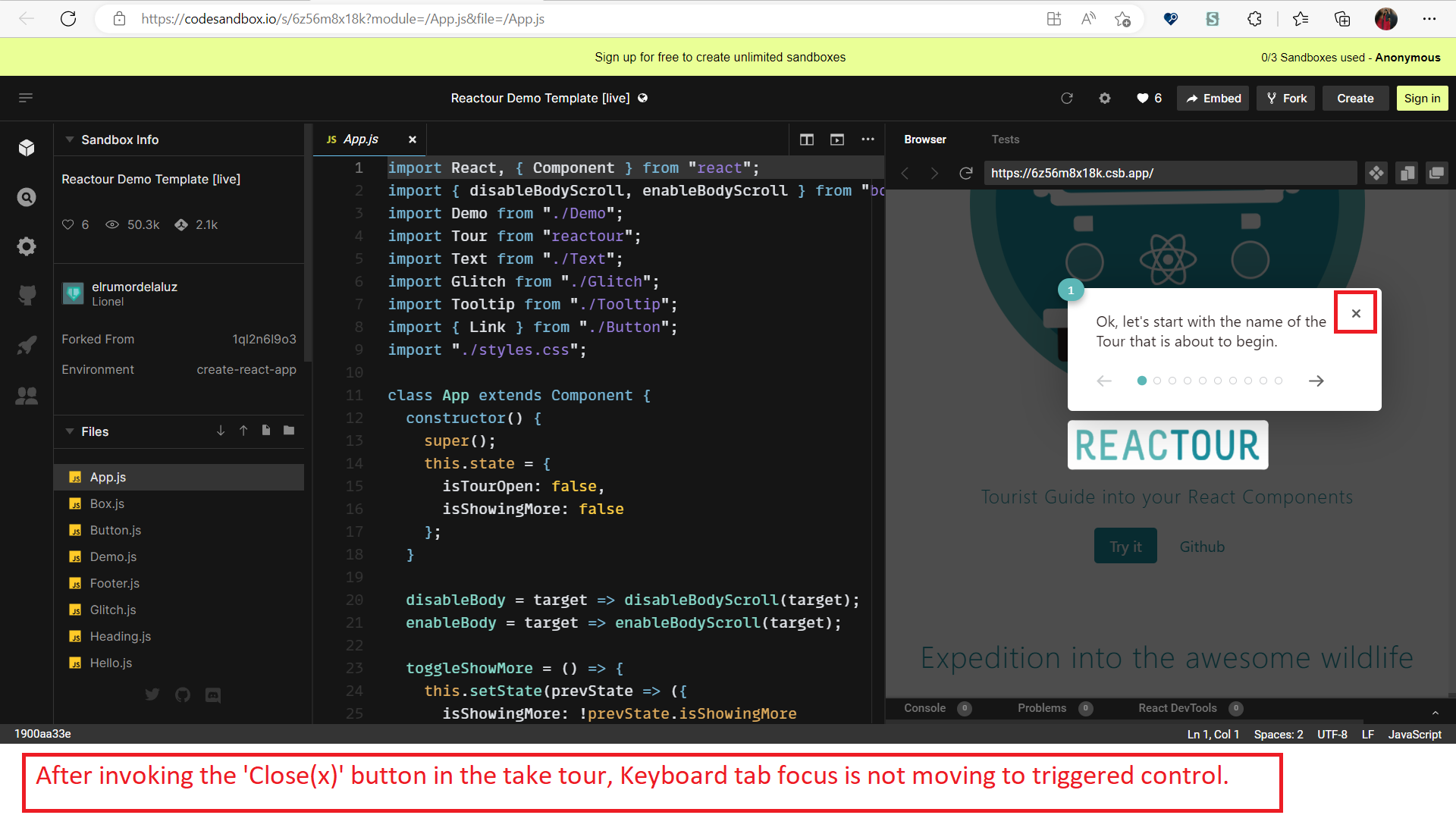Open the Deployment rocket panel
Viewport: 1456px width, 837px height.
click(x=27, y=345)
